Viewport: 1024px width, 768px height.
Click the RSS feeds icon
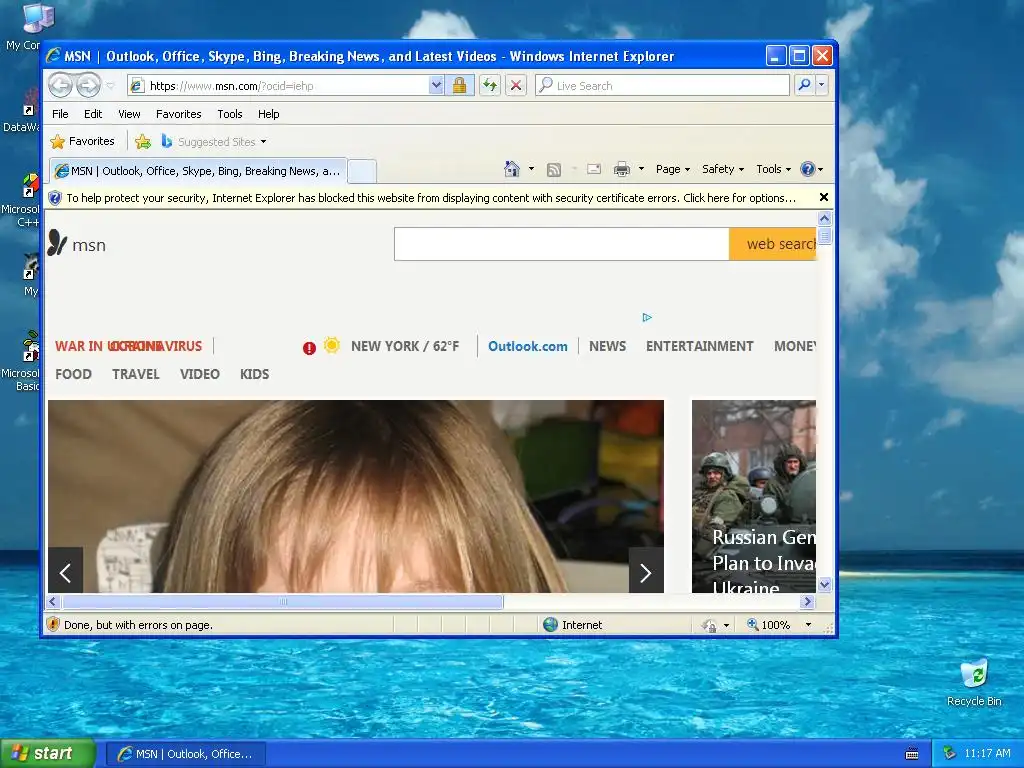click(554, 170)
